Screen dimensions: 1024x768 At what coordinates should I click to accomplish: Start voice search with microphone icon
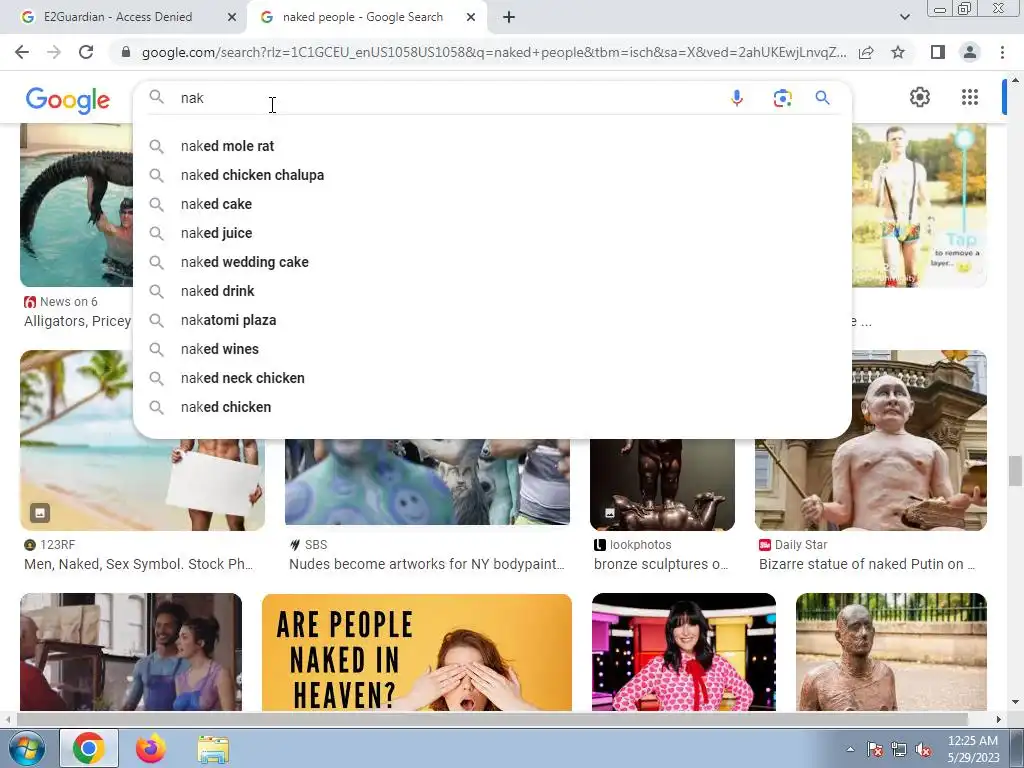pyautogui.click(x=737, y=98)
